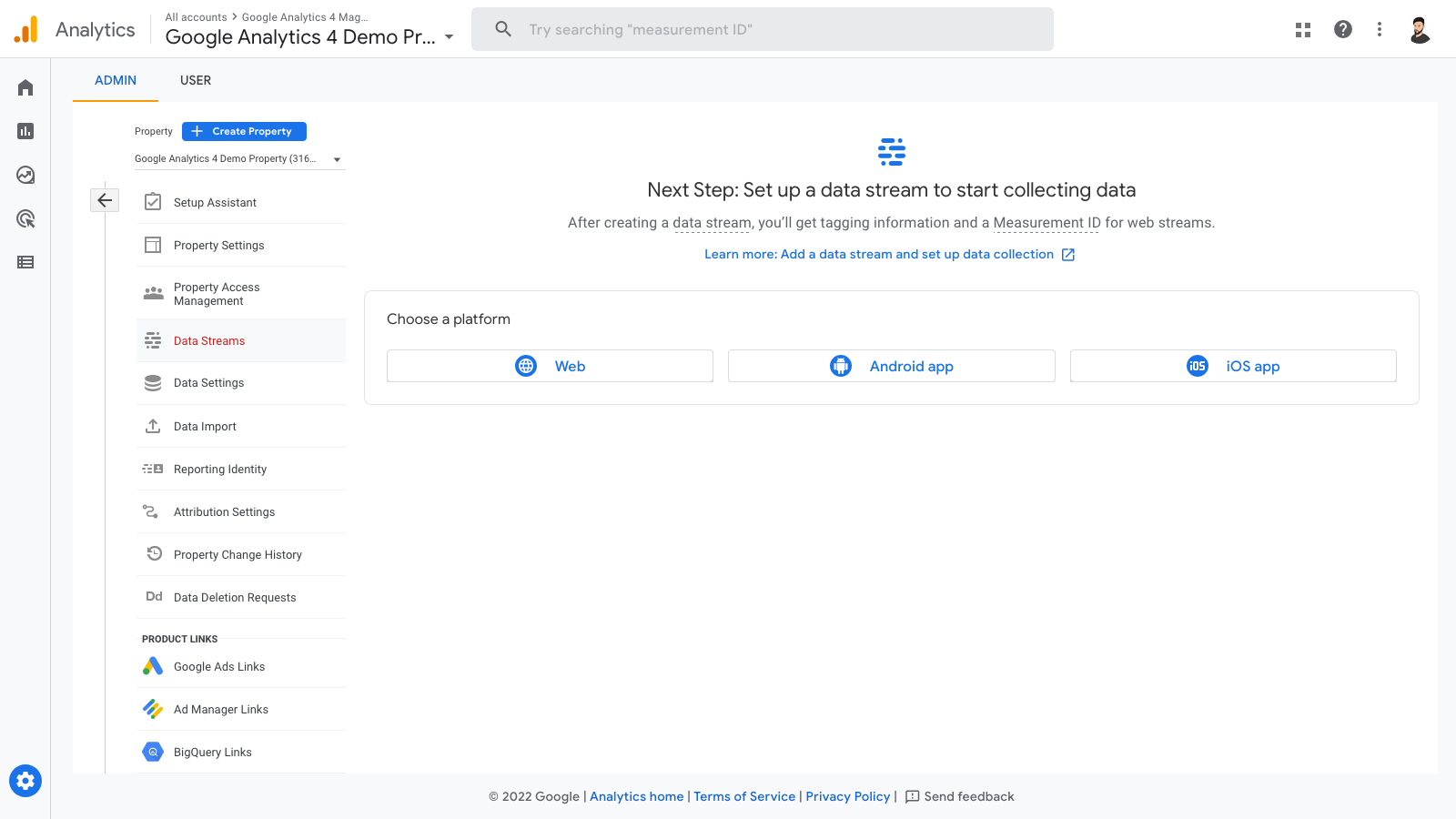Screen dimensions: 1456x819
Task: Open the Configure table icon
Action: click(x=25, y=262)
